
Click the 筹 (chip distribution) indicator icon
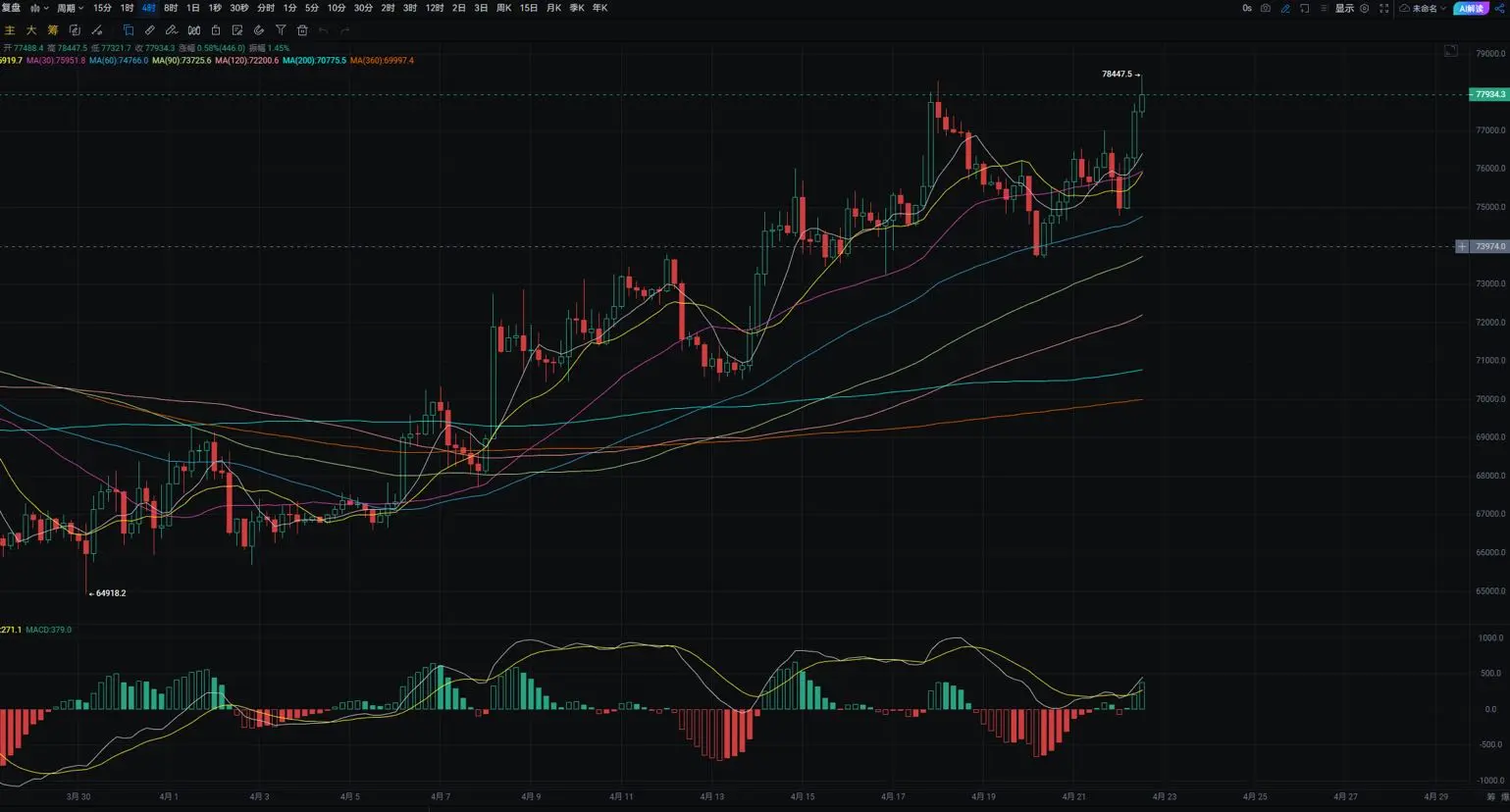click(53, 30)
